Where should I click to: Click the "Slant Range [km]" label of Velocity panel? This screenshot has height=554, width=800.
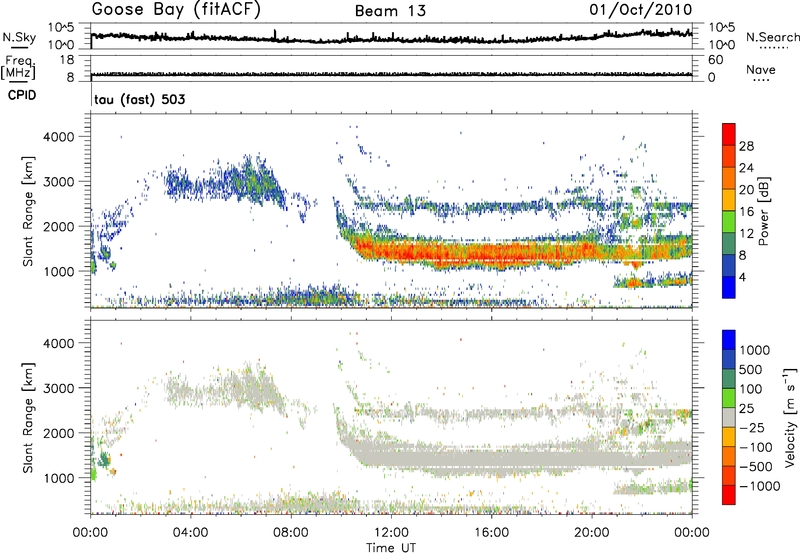[28, 418]
